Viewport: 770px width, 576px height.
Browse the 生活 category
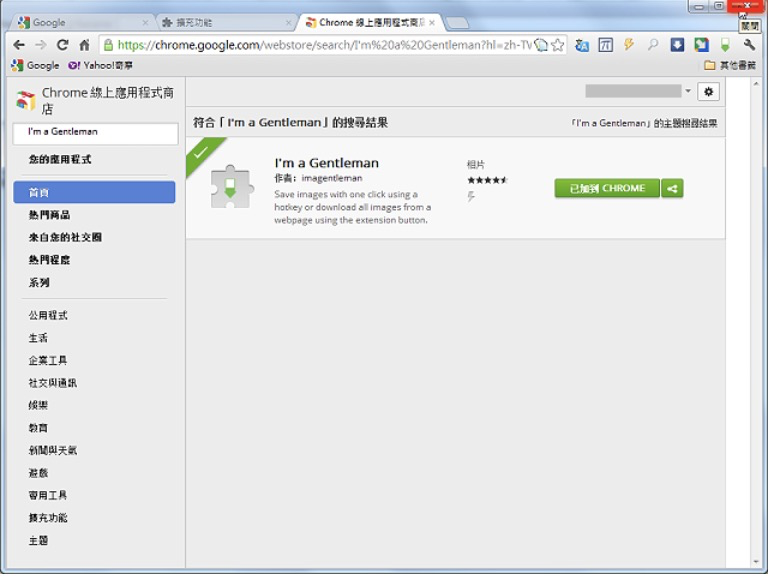pyautogui.click(x=38, y=338)
